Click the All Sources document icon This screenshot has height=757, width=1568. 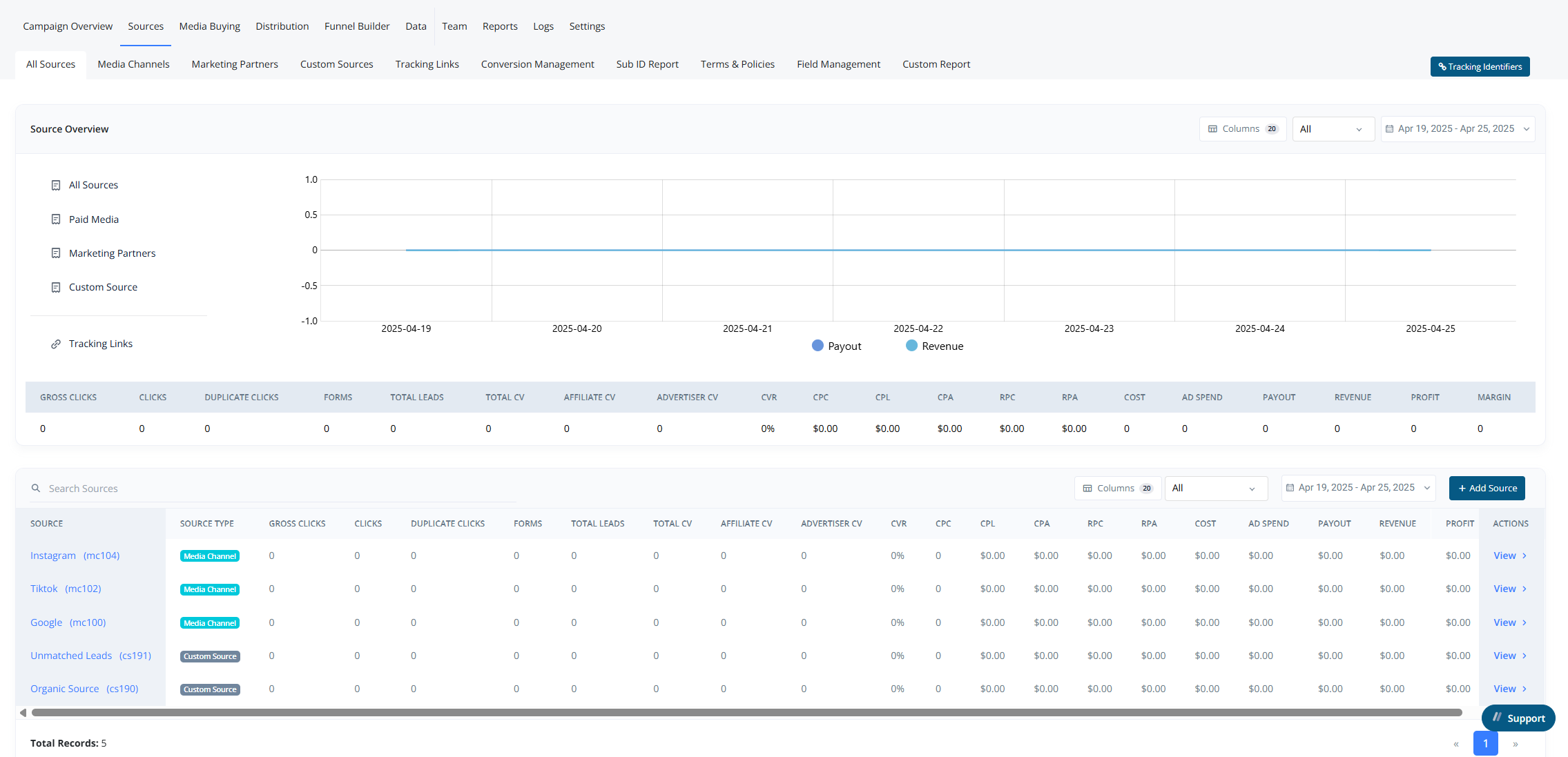pos(56,185)
